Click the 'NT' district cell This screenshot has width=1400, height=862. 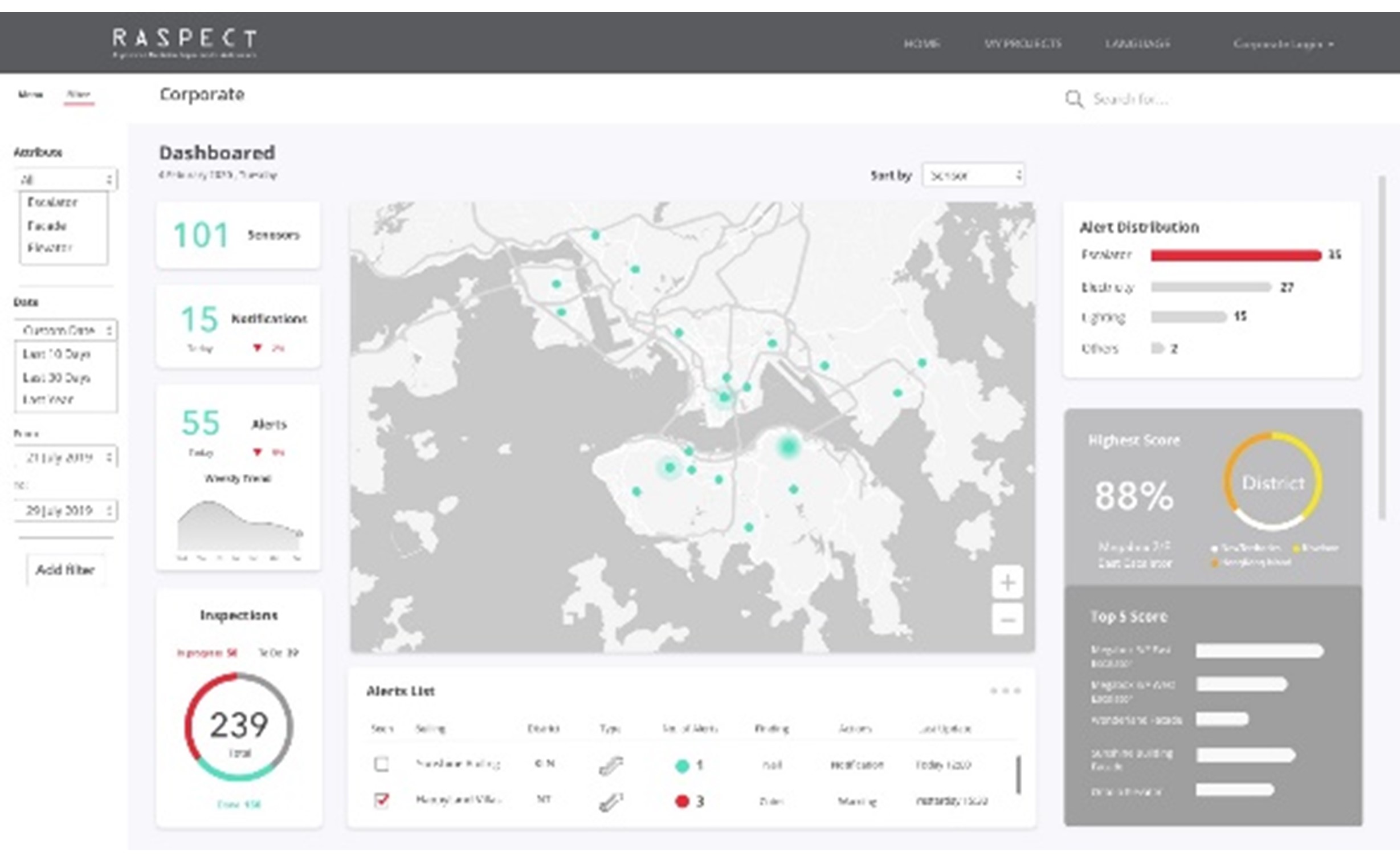pos(544,799)
